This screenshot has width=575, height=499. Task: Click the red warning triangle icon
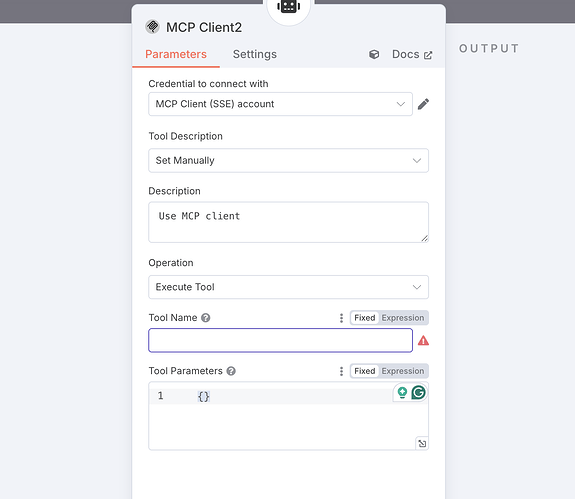point(423,341)
